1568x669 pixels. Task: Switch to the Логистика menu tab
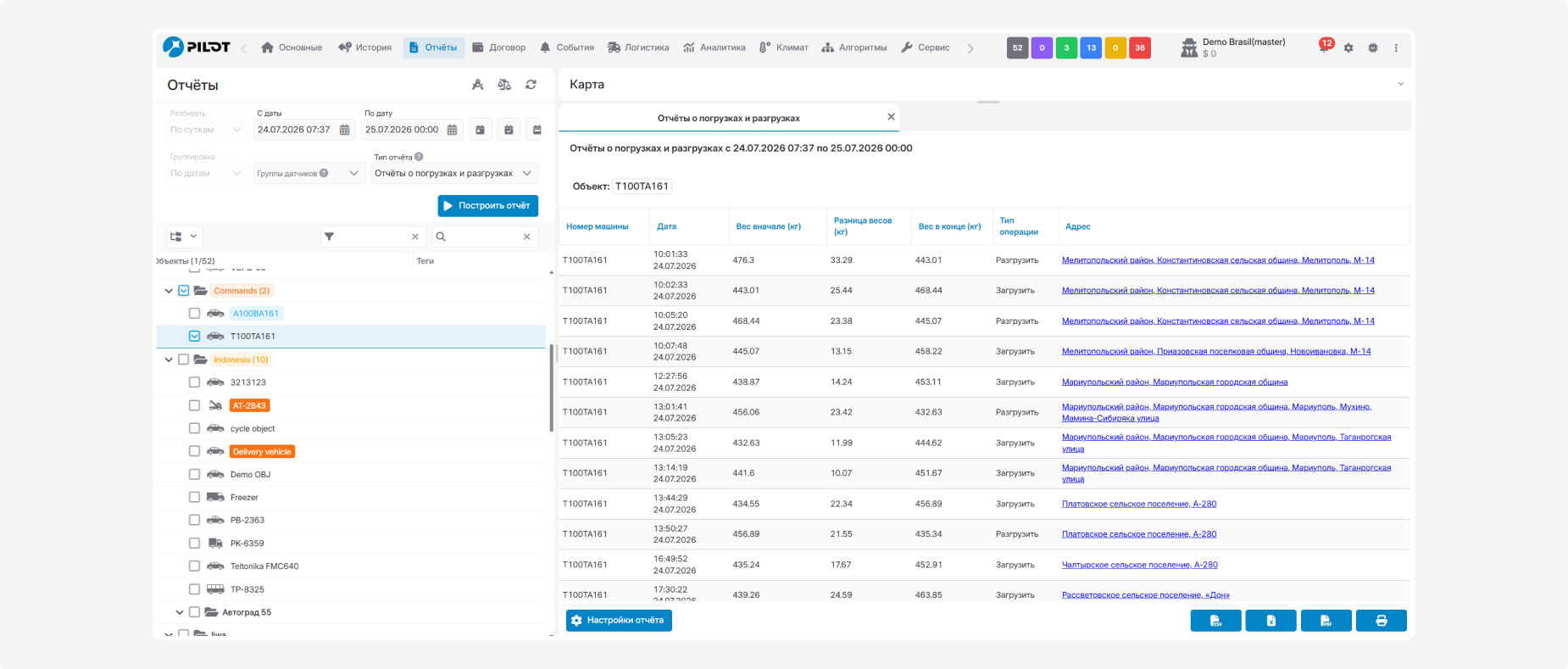638,47
